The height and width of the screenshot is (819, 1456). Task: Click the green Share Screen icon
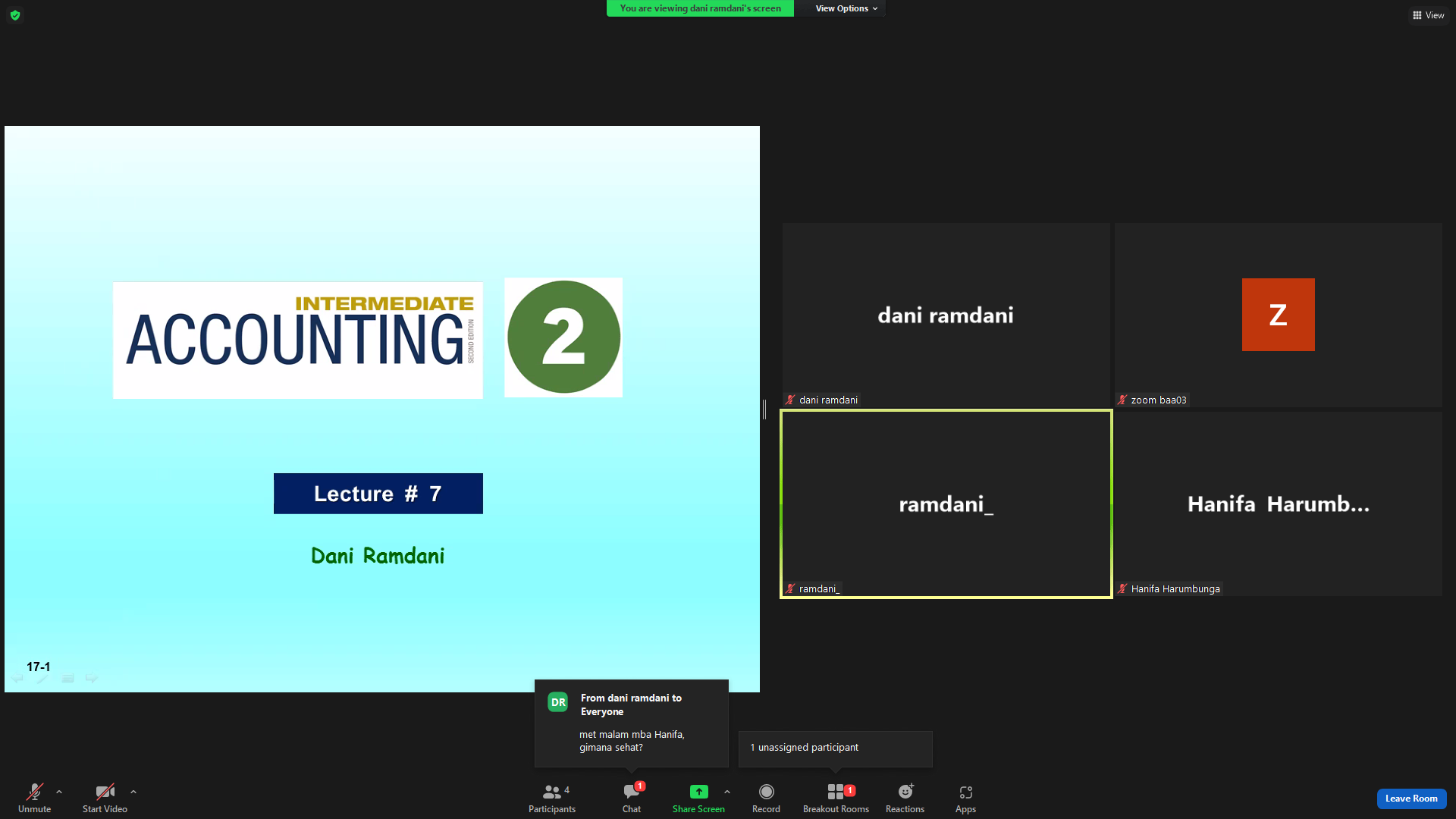[x=698, y=792]
